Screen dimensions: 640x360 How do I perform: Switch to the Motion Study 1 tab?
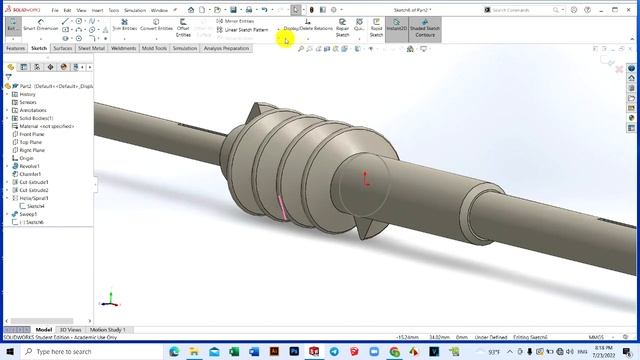pyautogui.click(x=107, y=329)
